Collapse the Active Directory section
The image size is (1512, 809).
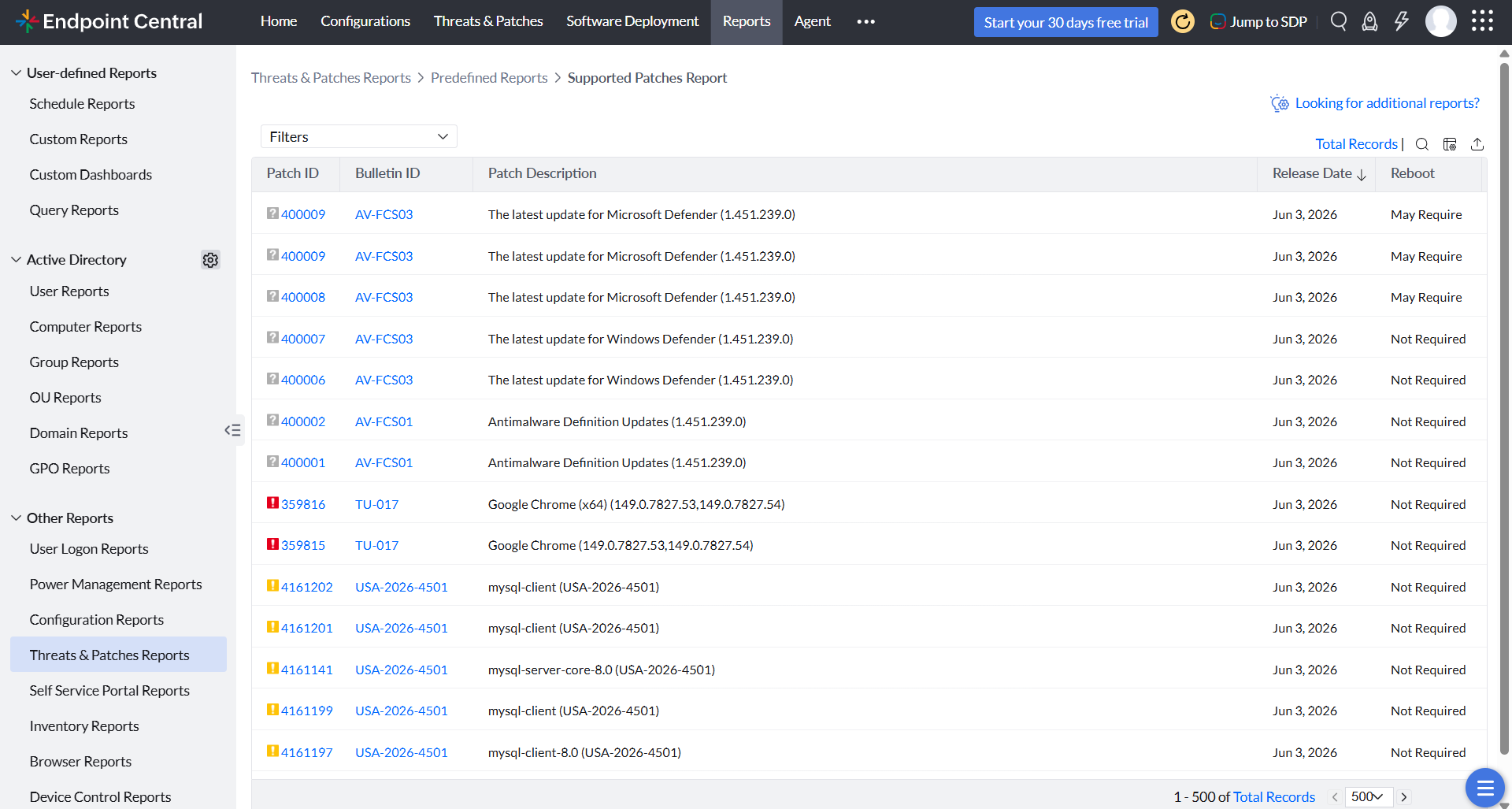click(16, 260)
